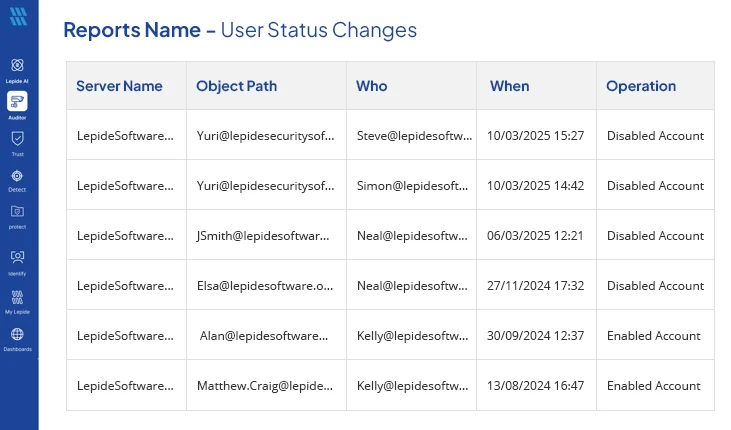Select LepideSoftware server in JSmith row
The image size is (731, 430).
125,236
